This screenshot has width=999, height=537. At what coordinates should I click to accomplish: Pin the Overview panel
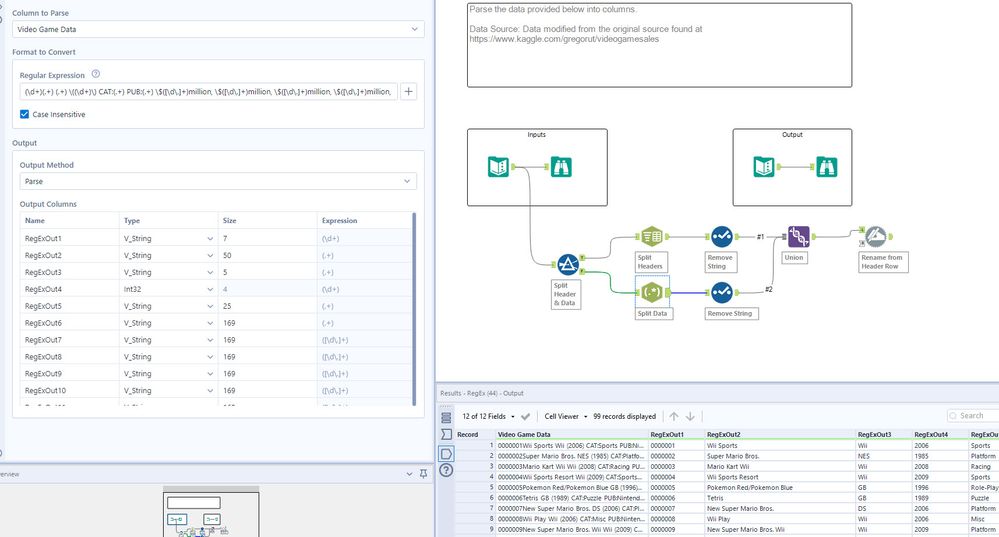tap(425, 474)
